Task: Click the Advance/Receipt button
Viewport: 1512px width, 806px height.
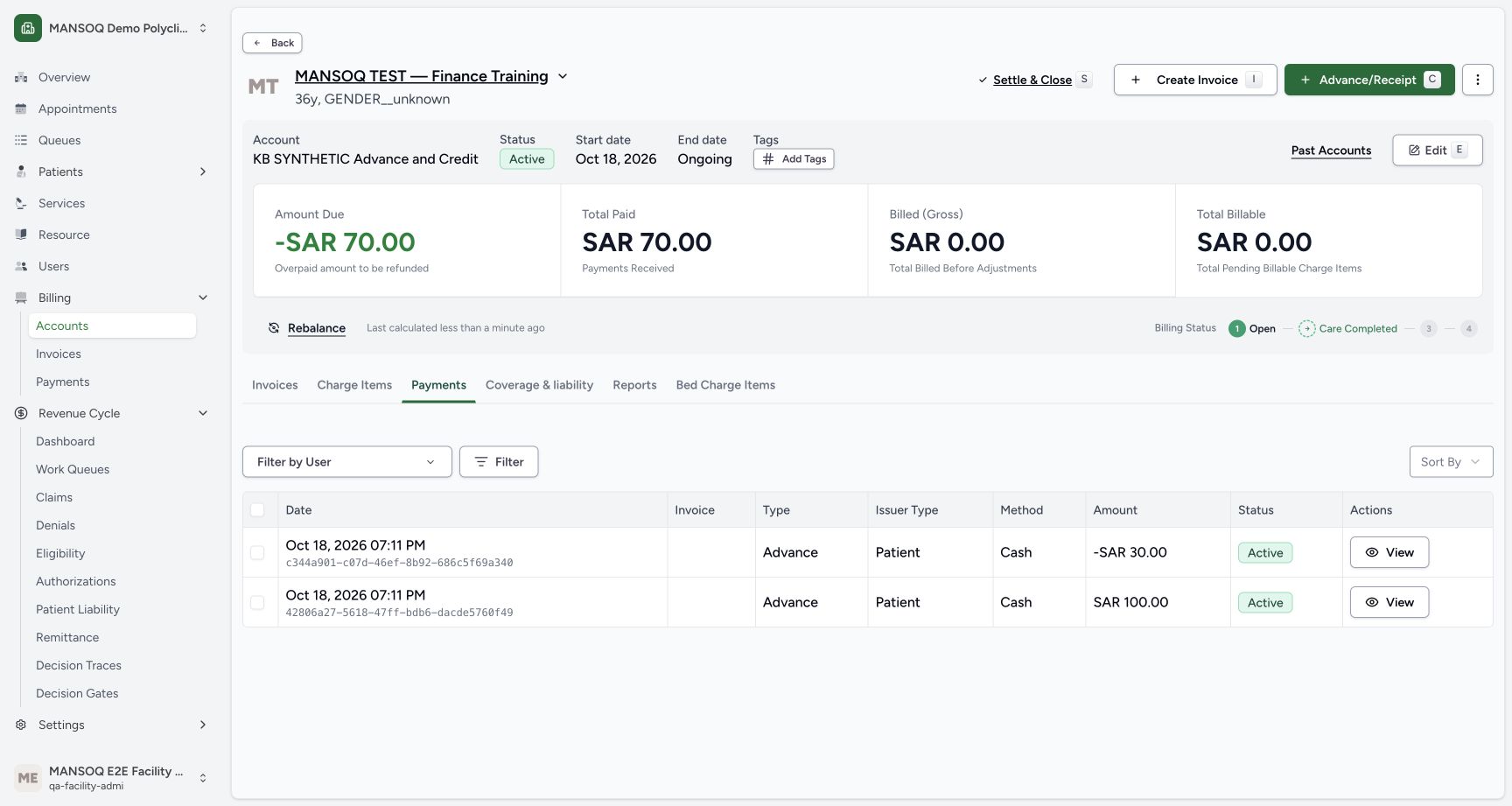Action: pos(1369,80)
